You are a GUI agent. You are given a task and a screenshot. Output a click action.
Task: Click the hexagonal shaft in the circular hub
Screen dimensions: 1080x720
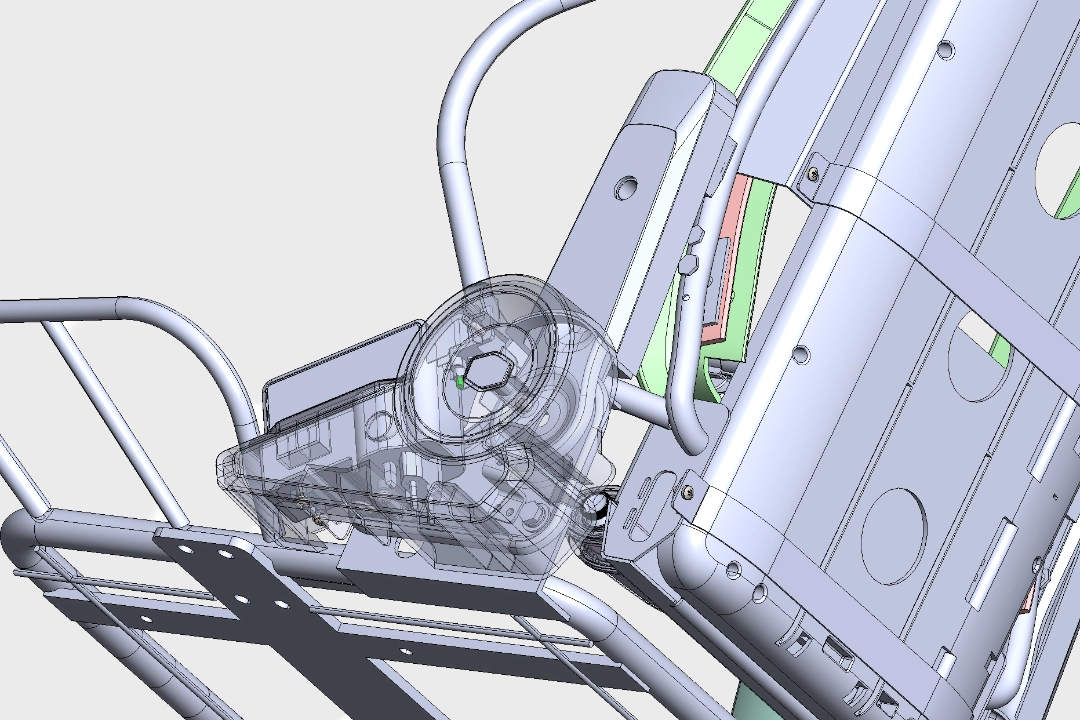[484, 372]
